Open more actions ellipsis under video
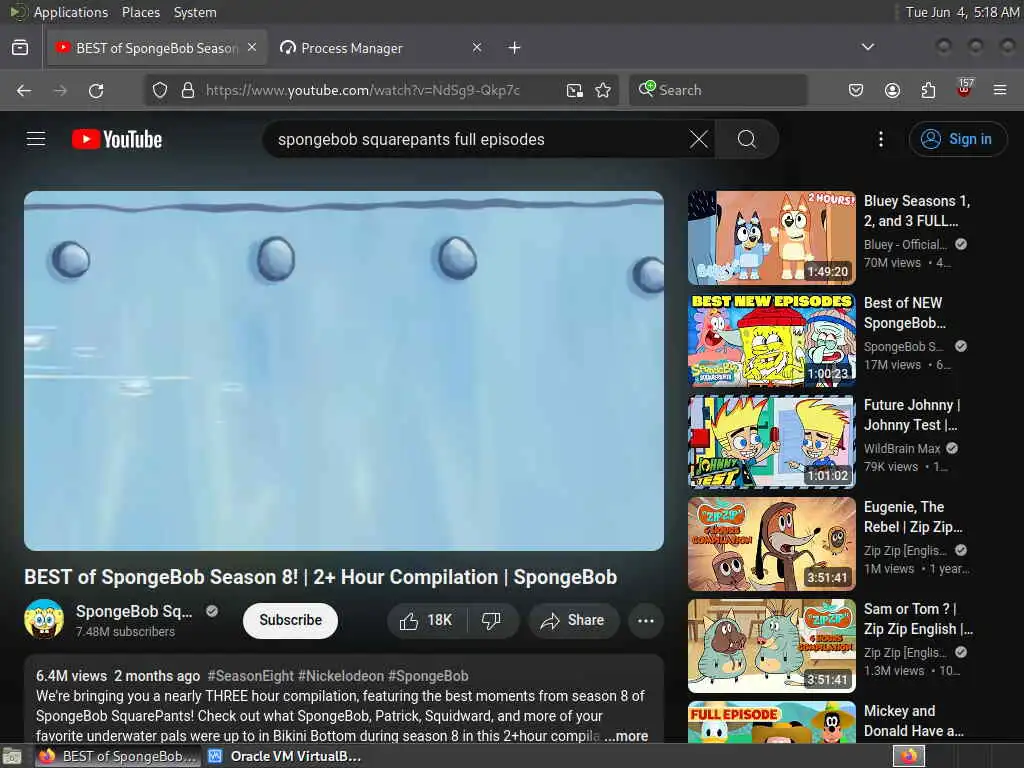The width and height of the screenshot is (1024, 768). point(646,620)
